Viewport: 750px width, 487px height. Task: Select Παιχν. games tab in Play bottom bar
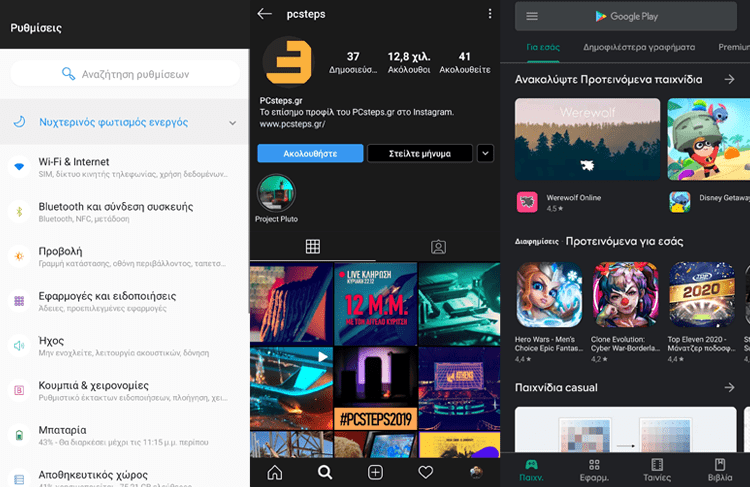point(531,470)
